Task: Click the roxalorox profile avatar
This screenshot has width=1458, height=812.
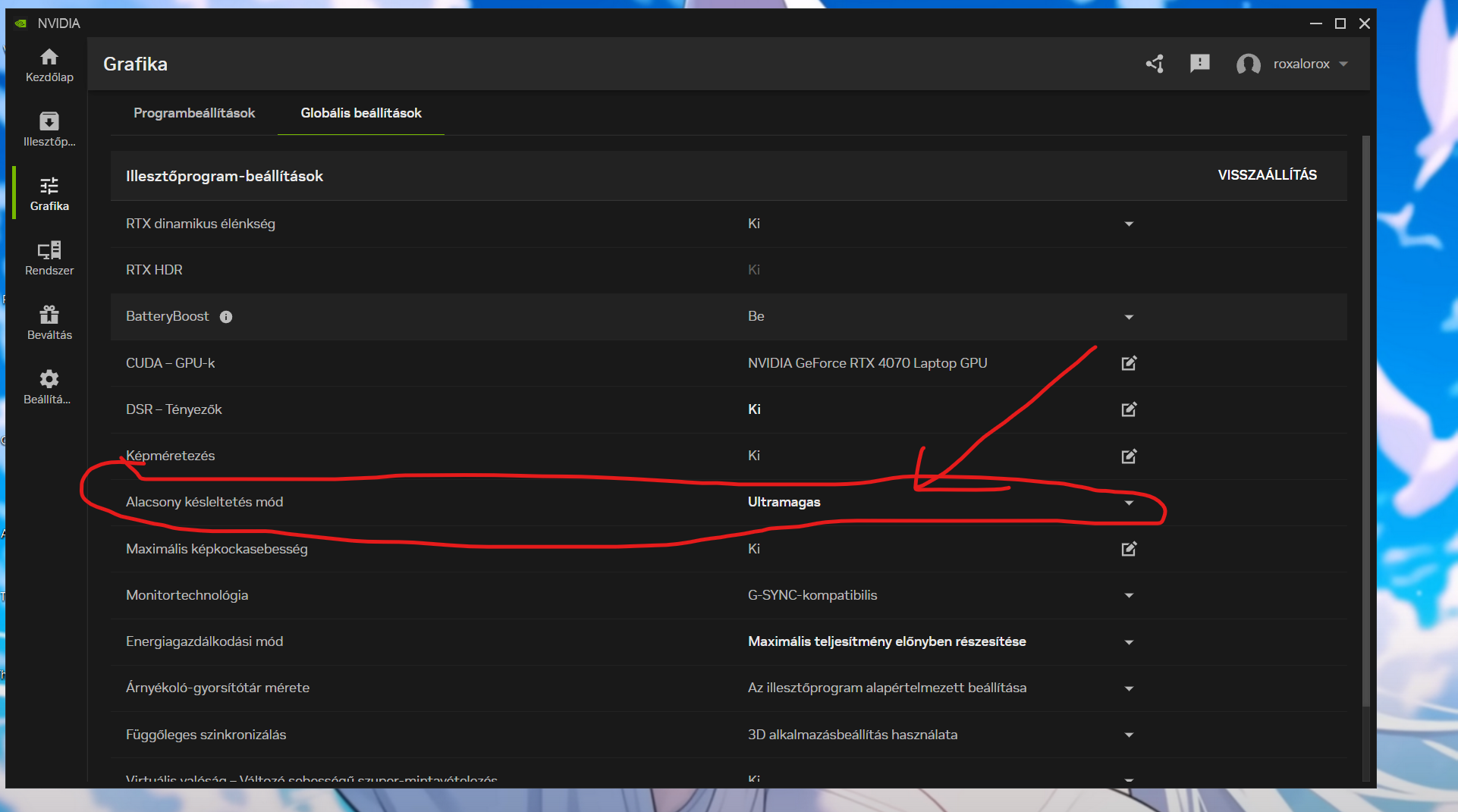Action: click(x=1248, y=64)
